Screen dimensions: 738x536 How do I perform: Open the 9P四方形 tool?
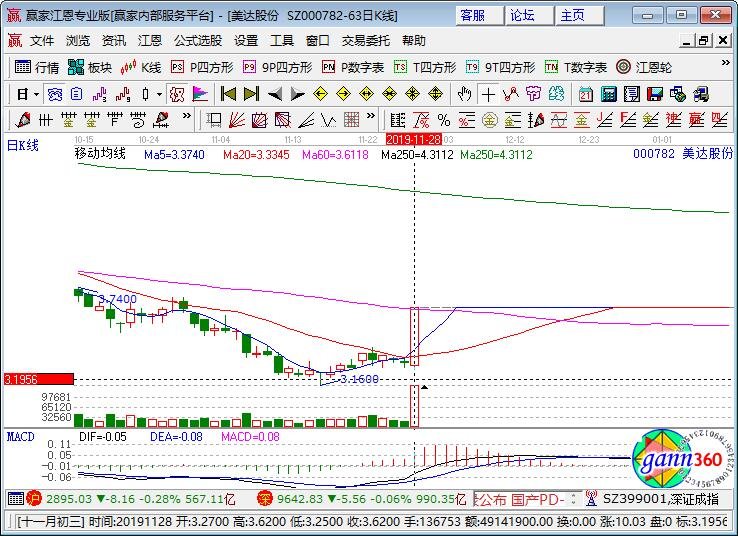277,67
